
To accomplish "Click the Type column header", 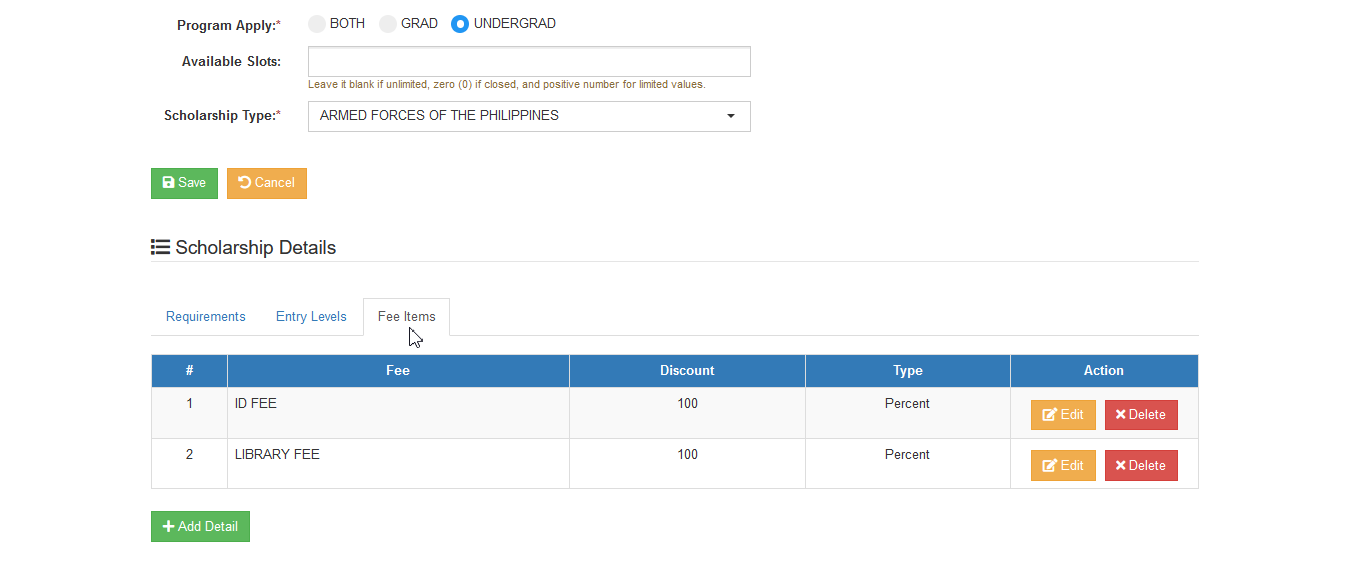I will click(x=908, y=371).
